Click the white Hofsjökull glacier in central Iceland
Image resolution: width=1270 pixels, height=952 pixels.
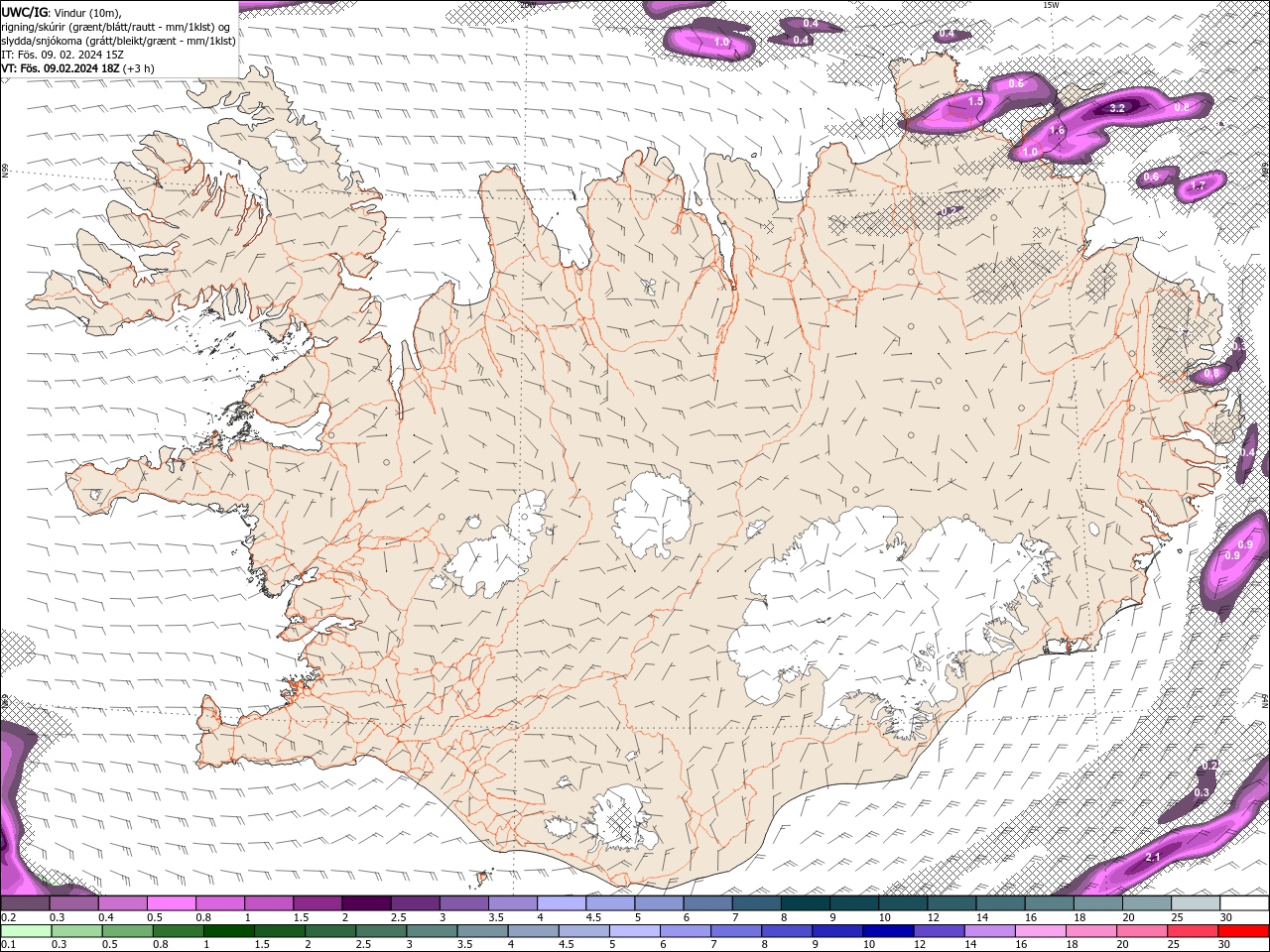click(x=652, y=515)
